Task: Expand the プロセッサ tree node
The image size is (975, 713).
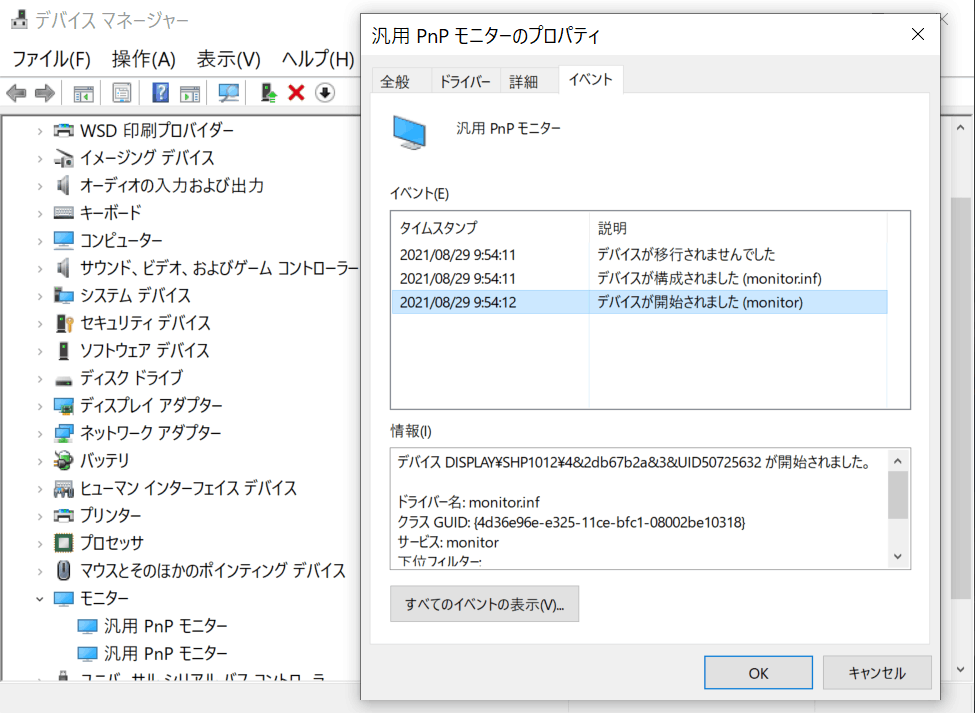Action: (40, 543)
